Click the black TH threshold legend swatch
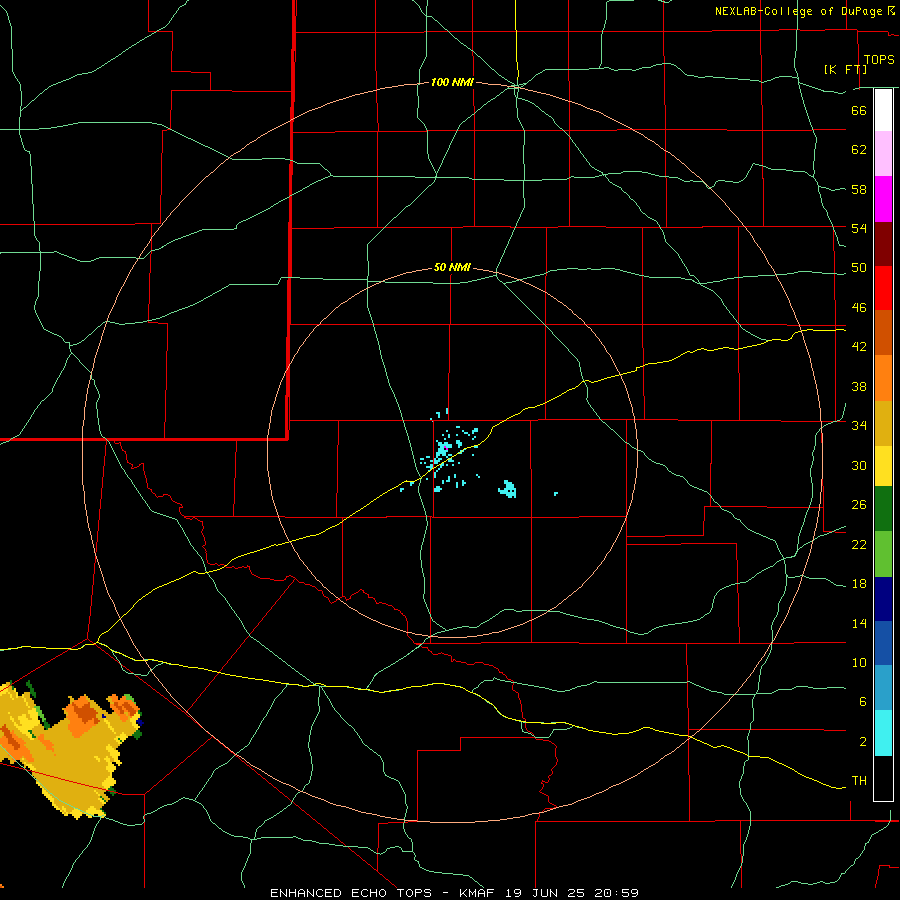The image size is (900, 900). coord(883,778)
